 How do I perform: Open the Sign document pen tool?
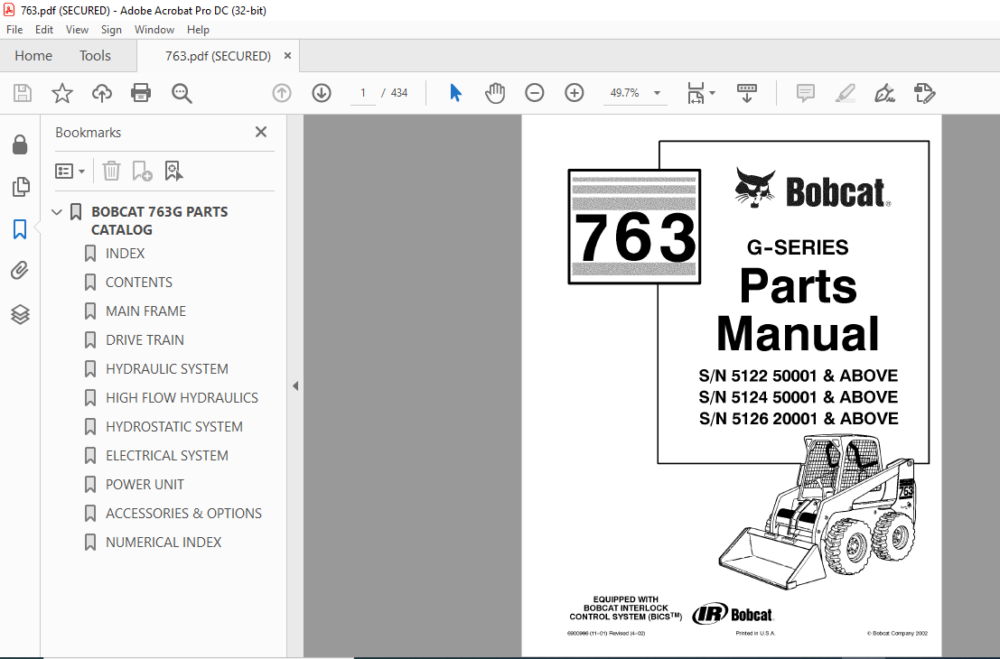click(885, 93)
